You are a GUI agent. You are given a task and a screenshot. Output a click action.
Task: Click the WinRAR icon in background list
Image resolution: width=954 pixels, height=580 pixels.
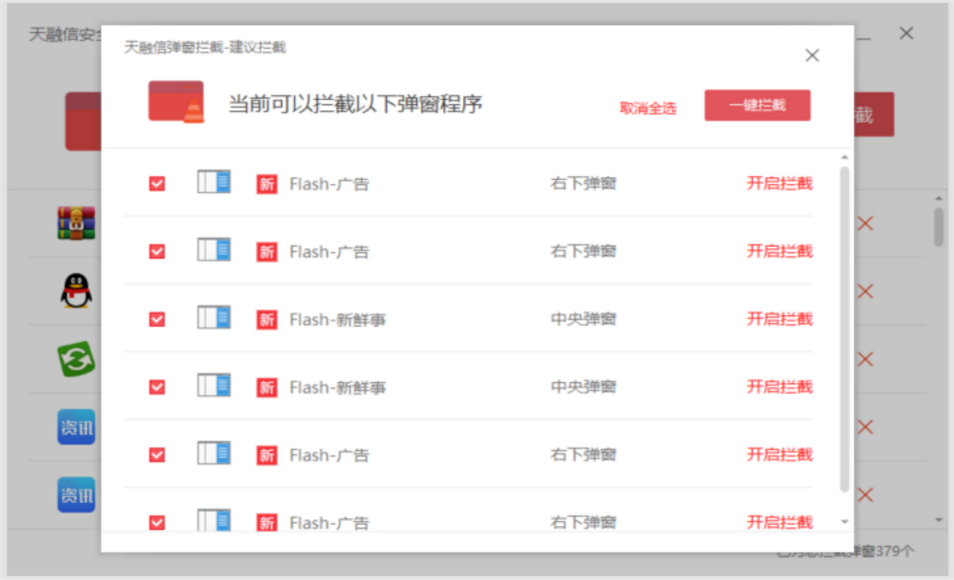coord(76,223)
